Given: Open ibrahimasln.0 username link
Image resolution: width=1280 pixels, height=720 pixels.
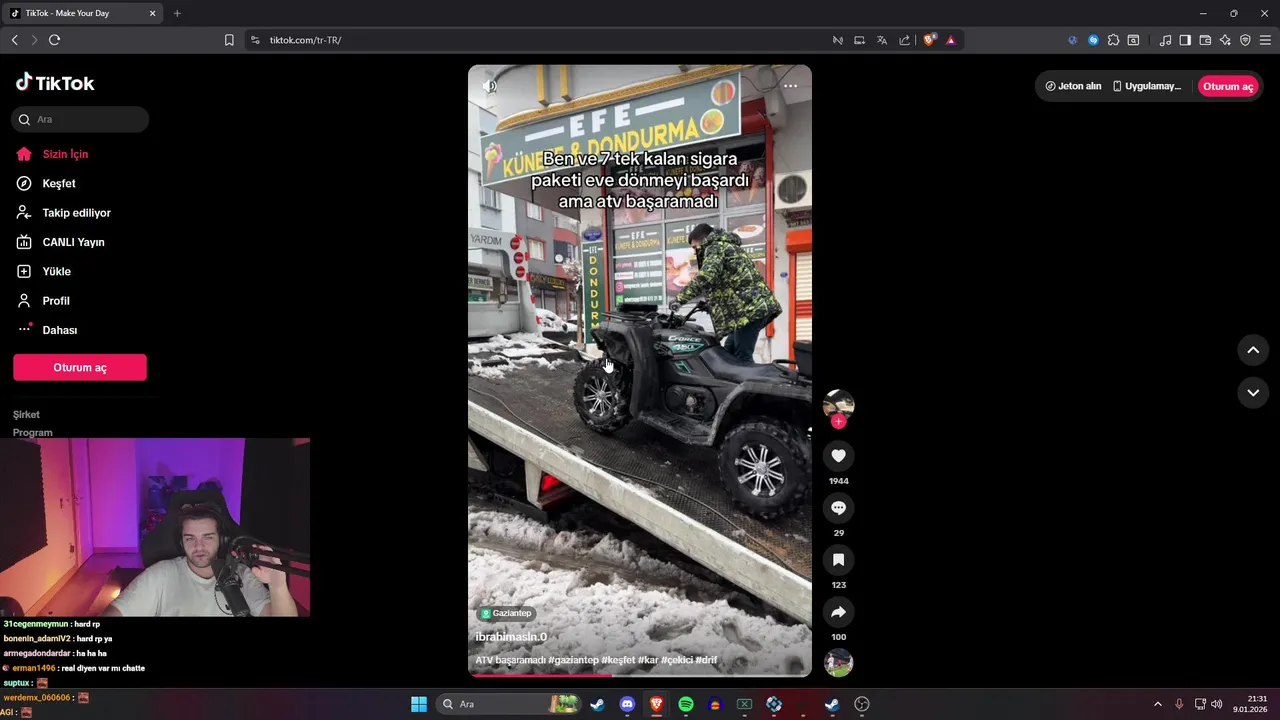Looking at the screenshot, I should [511, 637].
